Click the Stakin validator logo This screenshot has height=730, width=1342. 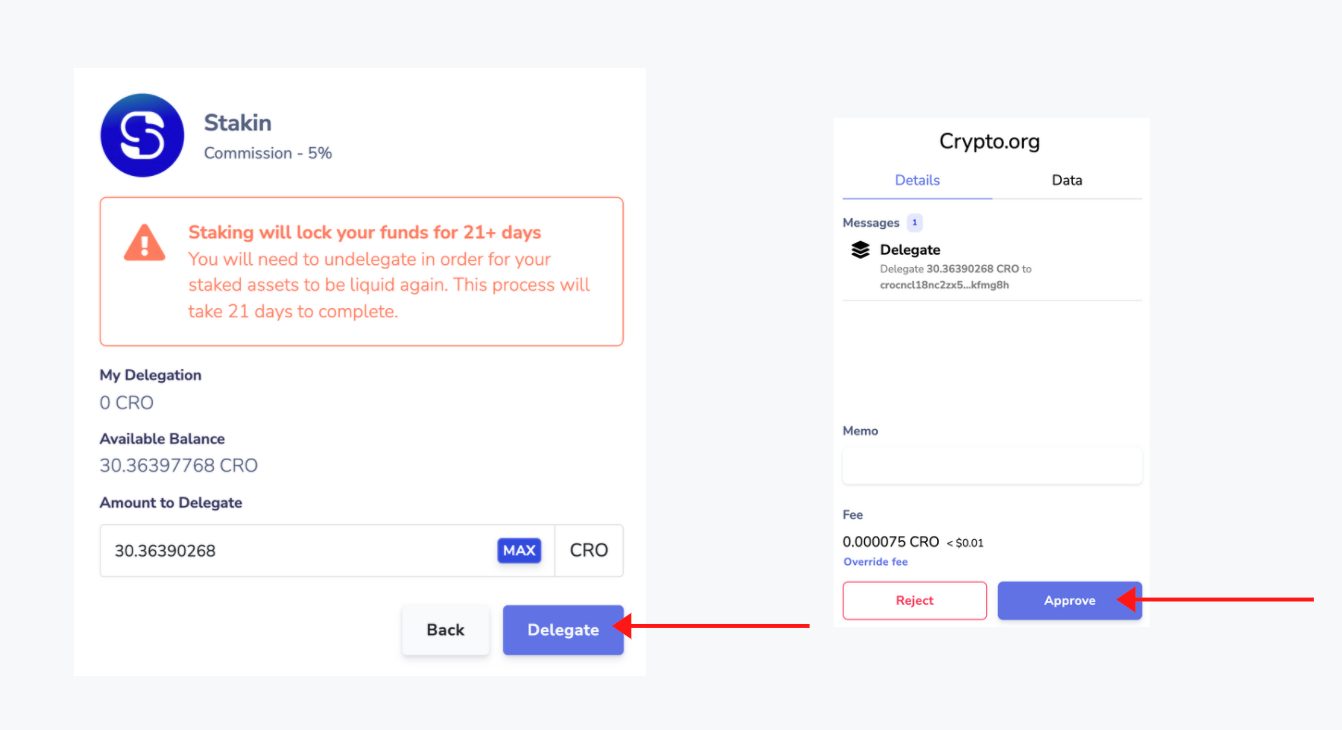143,136
